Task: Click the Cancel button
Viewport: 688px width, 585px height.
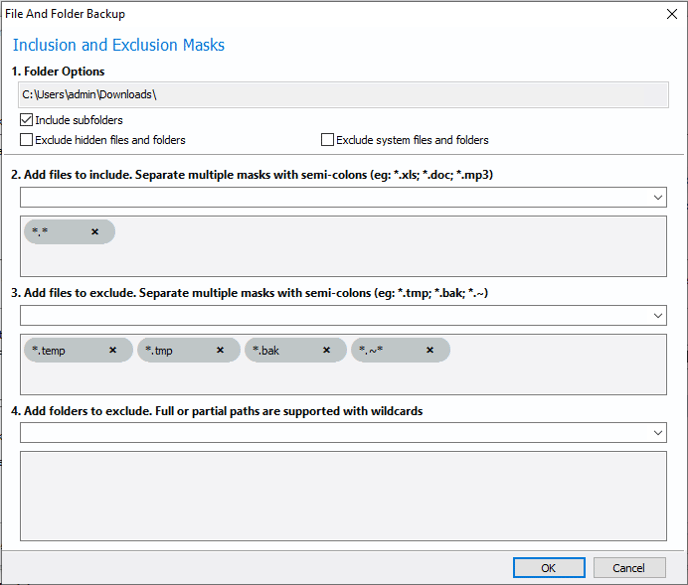Action: [x=629, y=568]
